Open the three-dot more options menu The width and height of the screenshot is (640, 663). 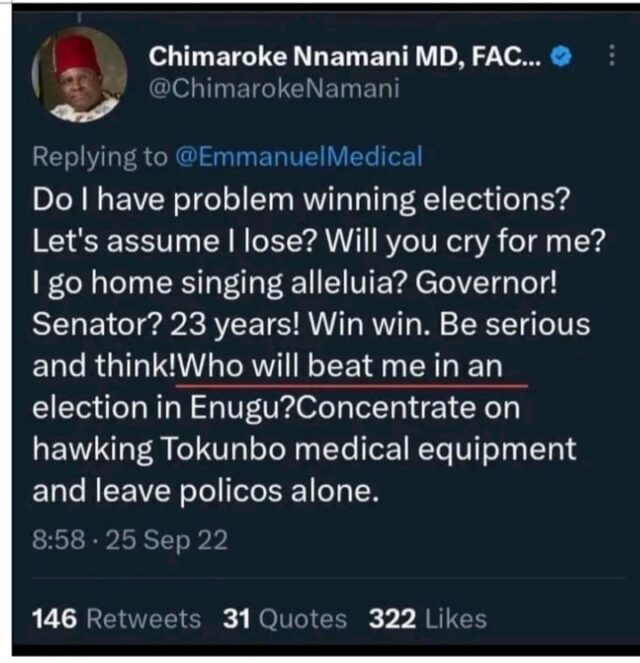tap(611, 58)
